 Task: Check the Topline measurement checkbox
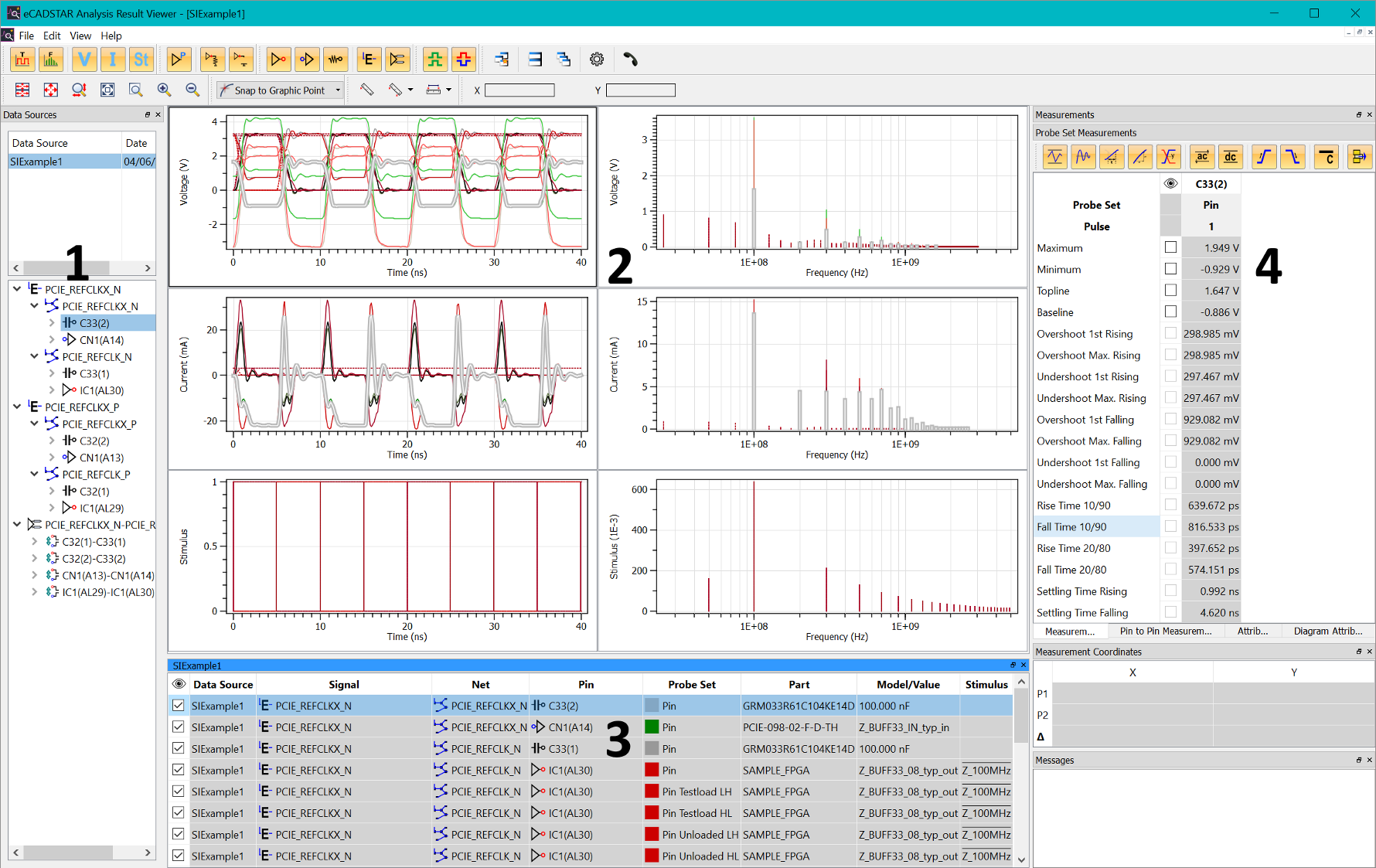click(1170, 291)
